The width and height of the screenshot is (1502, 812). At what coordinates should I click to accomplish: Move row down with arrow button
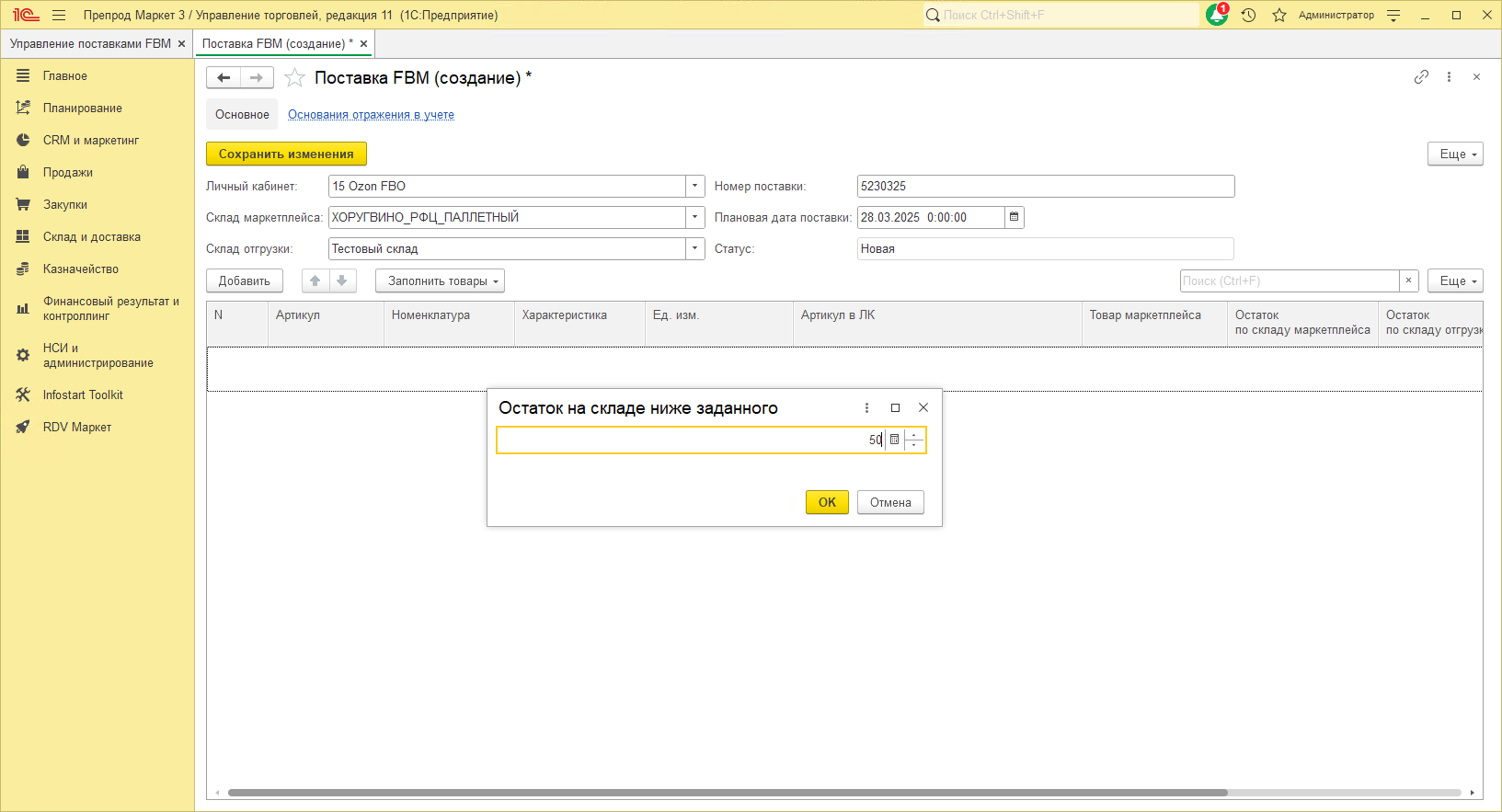click(342, 281)
